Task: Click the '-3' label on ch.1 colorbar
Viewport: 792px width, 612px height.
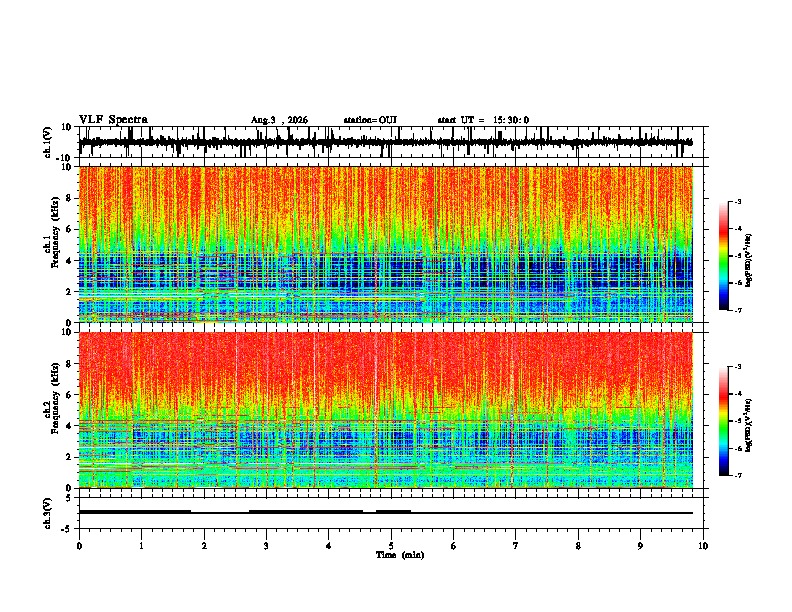Action: 737,201
